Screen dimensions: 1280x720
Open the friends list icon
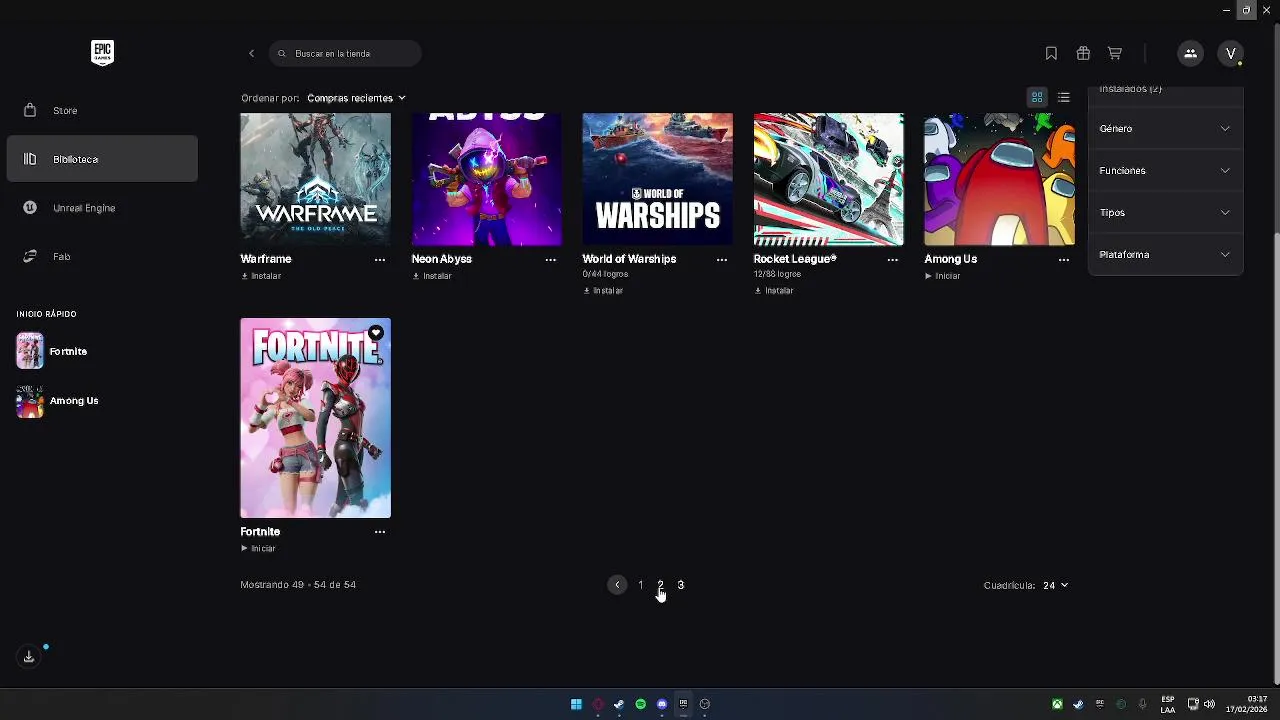(1190, 53)
